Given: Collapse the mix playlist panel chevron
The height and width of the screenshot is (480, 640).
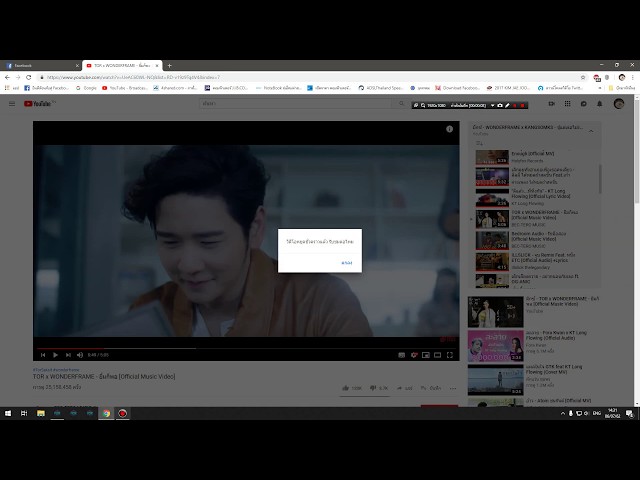Looking at the screenshot, I should 591,131.
